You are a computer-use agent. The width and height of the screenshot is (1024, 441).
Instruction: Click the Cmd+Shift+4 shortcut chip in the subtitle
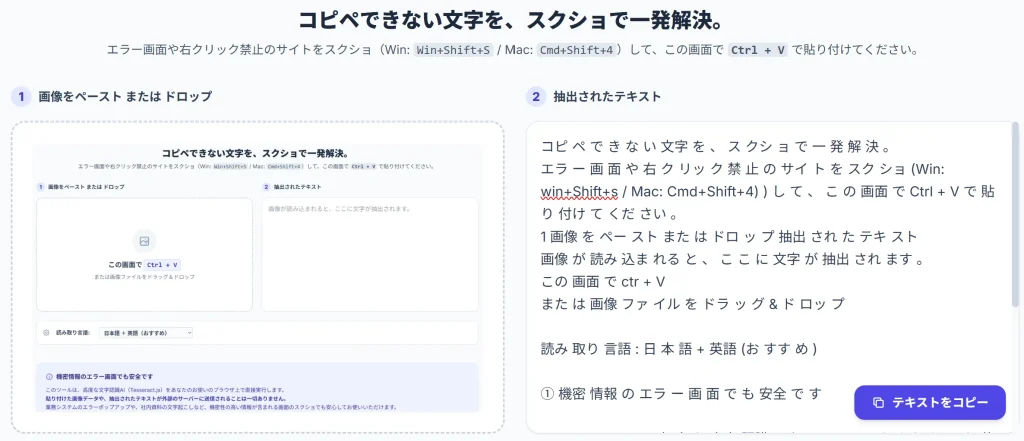[x=577, y=50]
